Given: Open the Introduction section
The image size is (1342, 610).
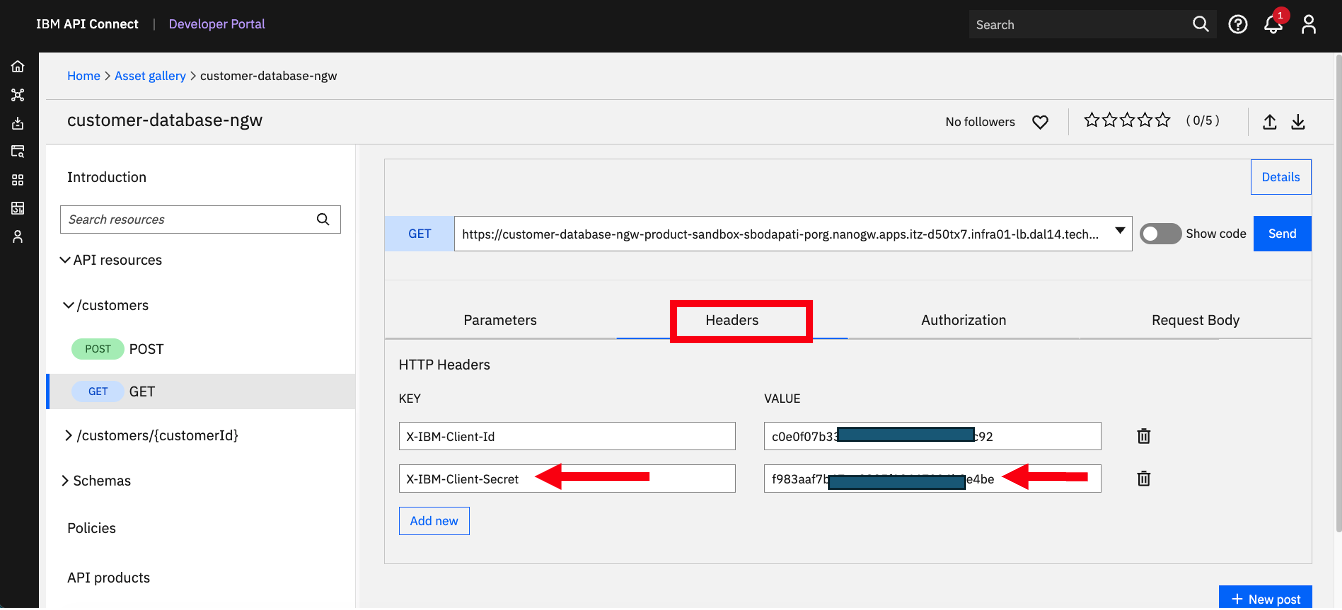Looking at the screenshot, I should pyautogui.click(x=107, y=177).
